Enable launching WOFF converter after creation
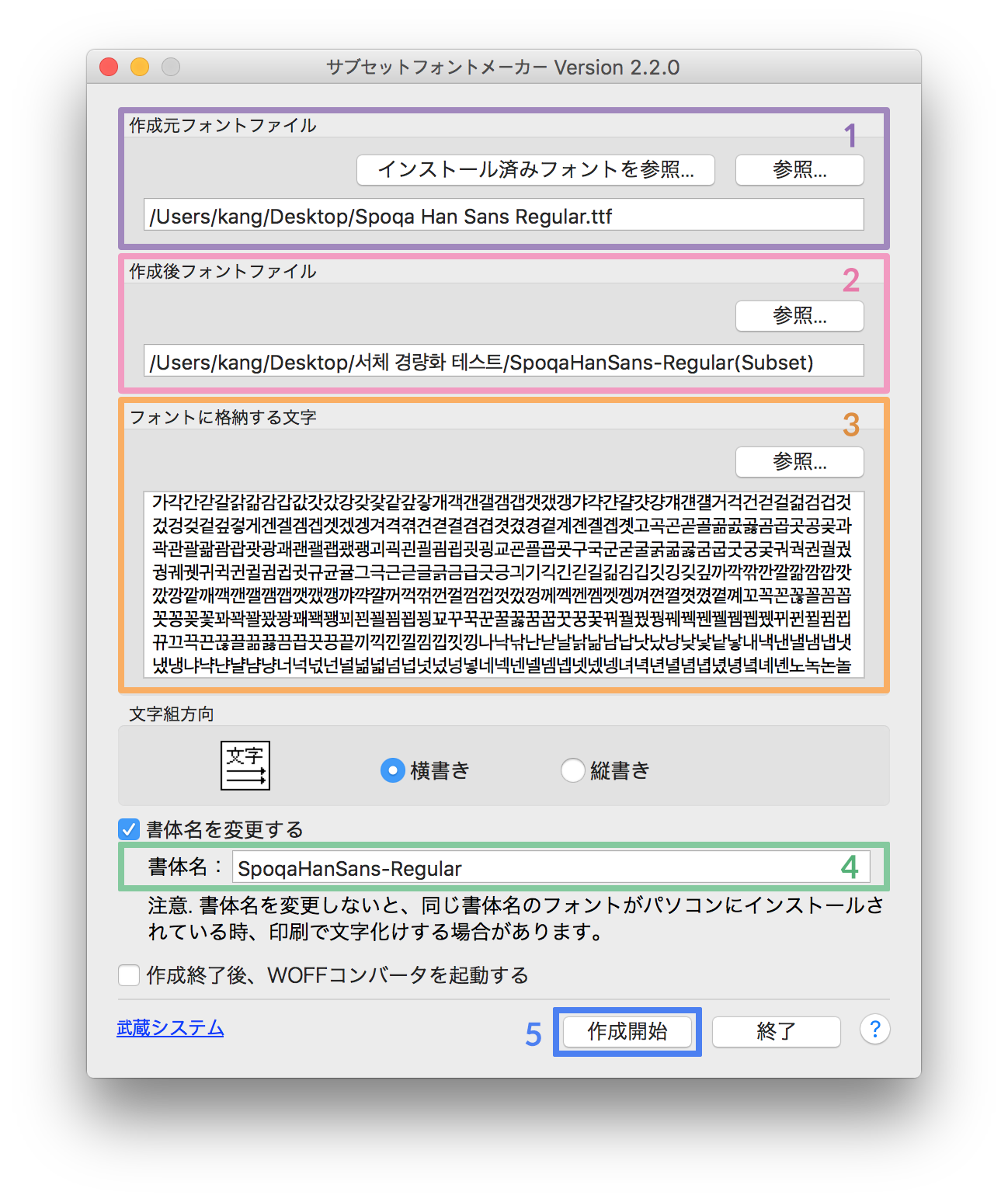The height and width of the screenshot is (1202, 1008). (129, 975)
